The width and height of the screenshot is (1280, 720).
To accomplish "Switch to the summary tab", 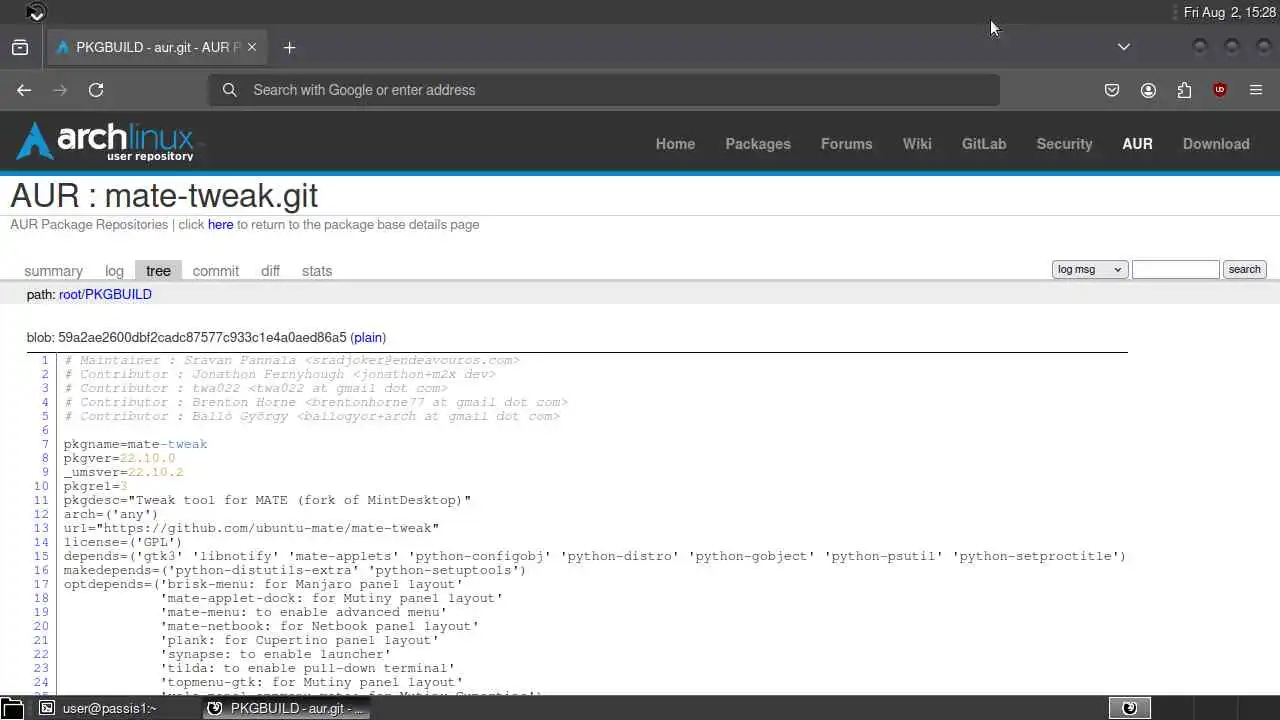I will click(53, 271).
